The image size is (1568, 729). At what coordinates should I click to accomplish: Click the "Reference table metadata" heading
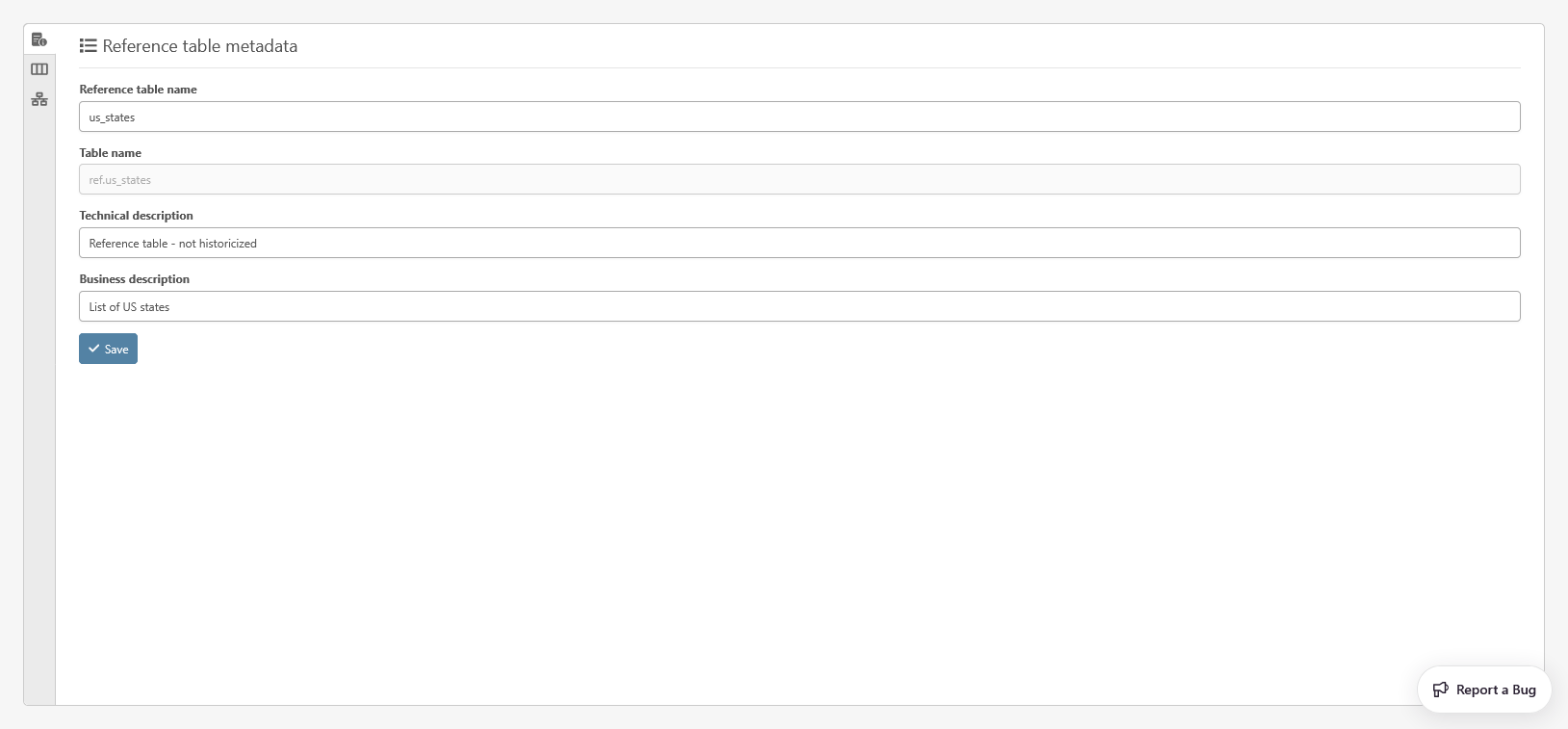pos(199,46)
